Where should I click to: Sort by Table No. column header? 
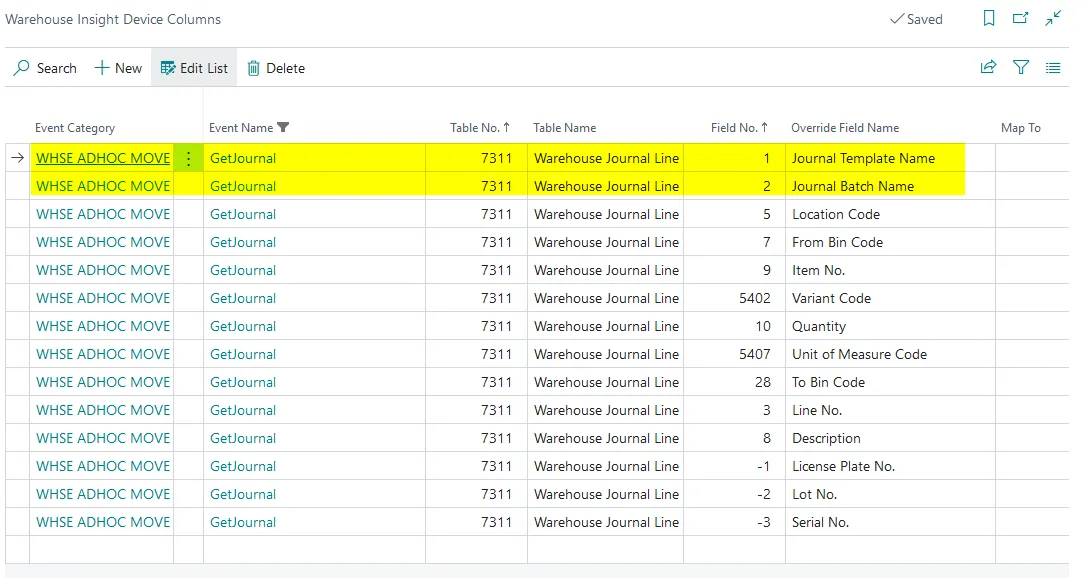tap(480, 127)
